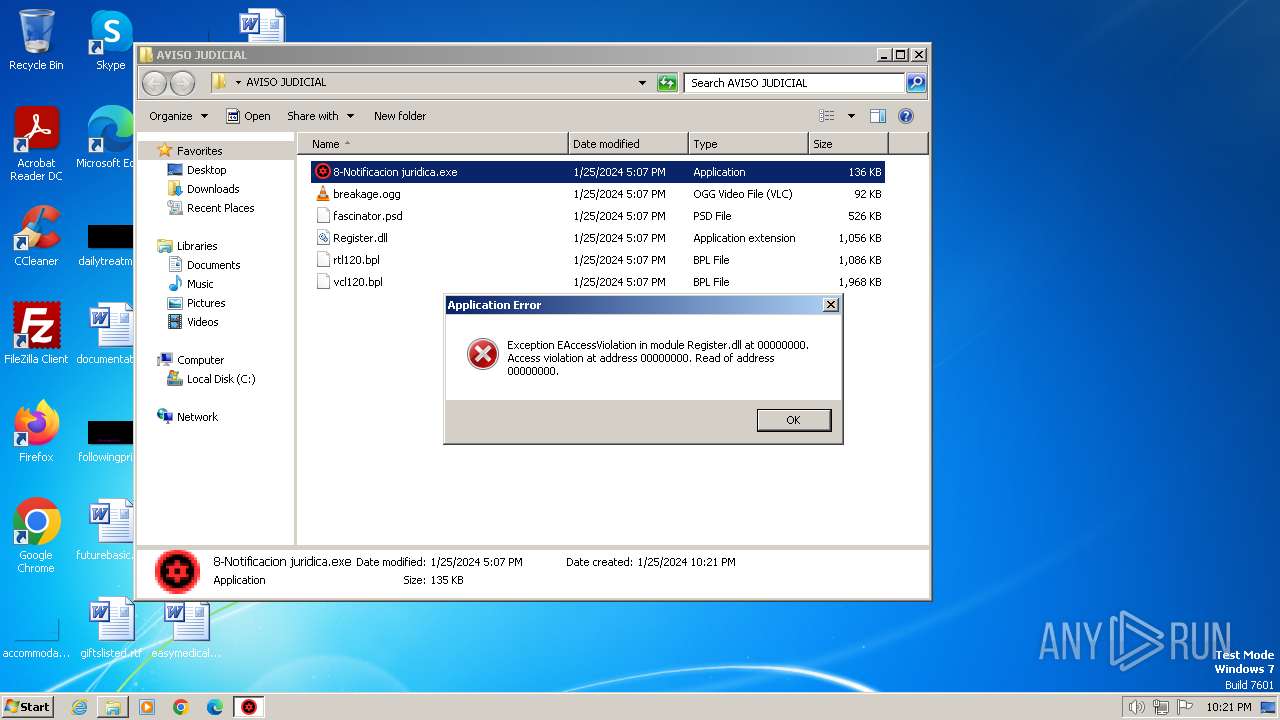Sort by the Name column header
The width and height of the screenshot is (1280, 720).
point(432,144)
